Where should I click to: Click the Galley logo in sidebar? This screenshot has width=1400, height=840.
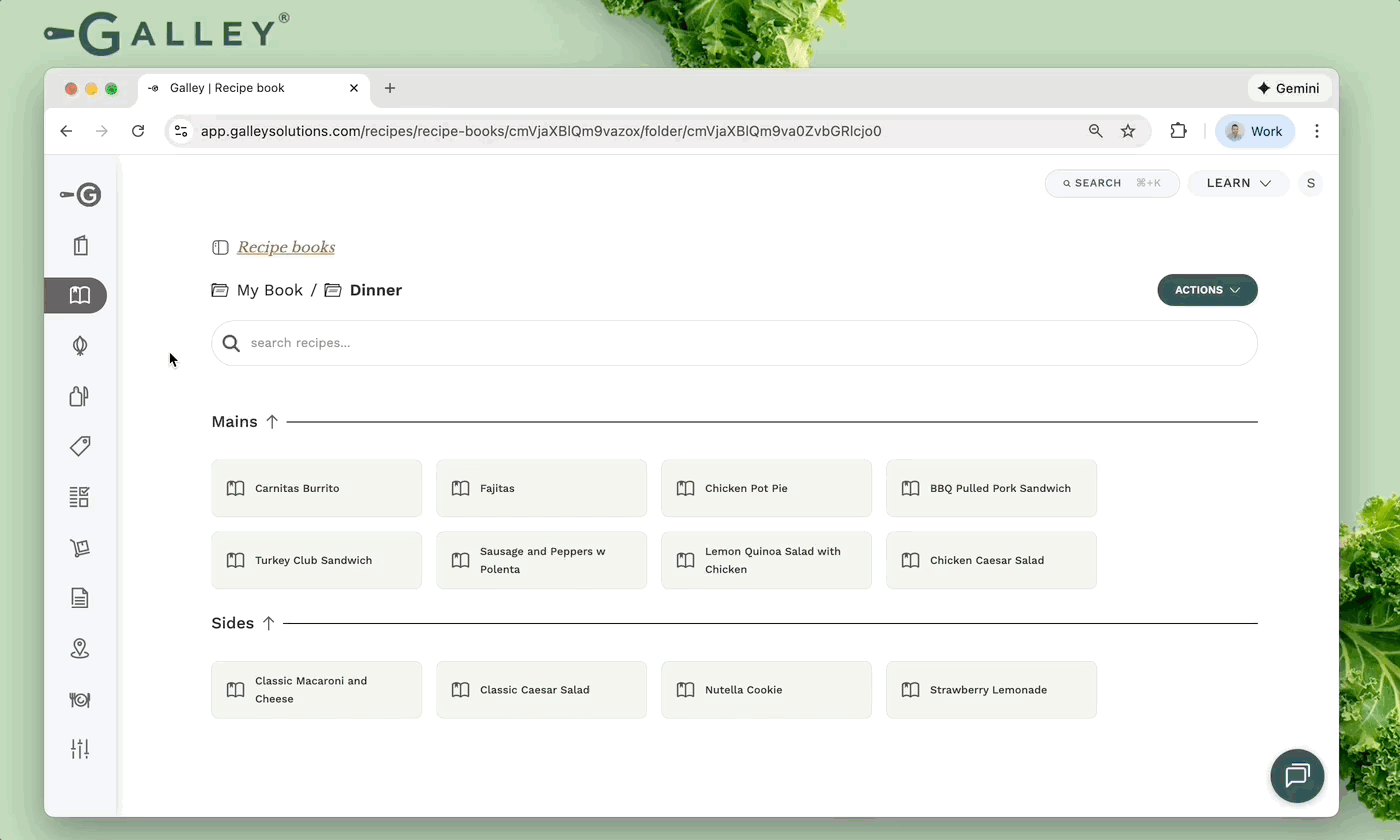(x=81, y=195)
